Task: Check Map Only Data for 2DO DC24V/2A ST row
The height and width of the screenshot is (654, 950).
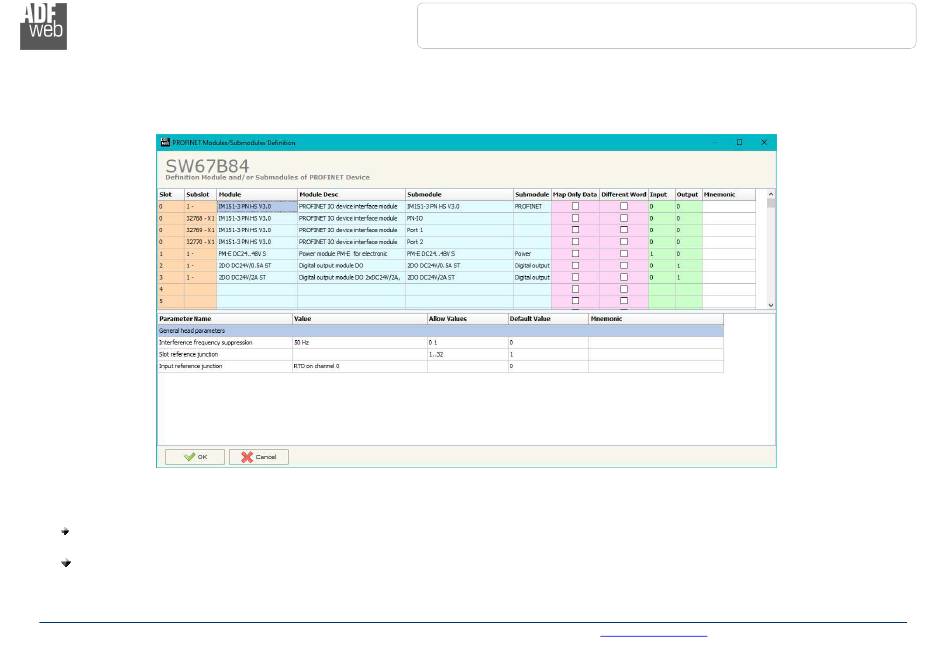Action: (576, 277)
